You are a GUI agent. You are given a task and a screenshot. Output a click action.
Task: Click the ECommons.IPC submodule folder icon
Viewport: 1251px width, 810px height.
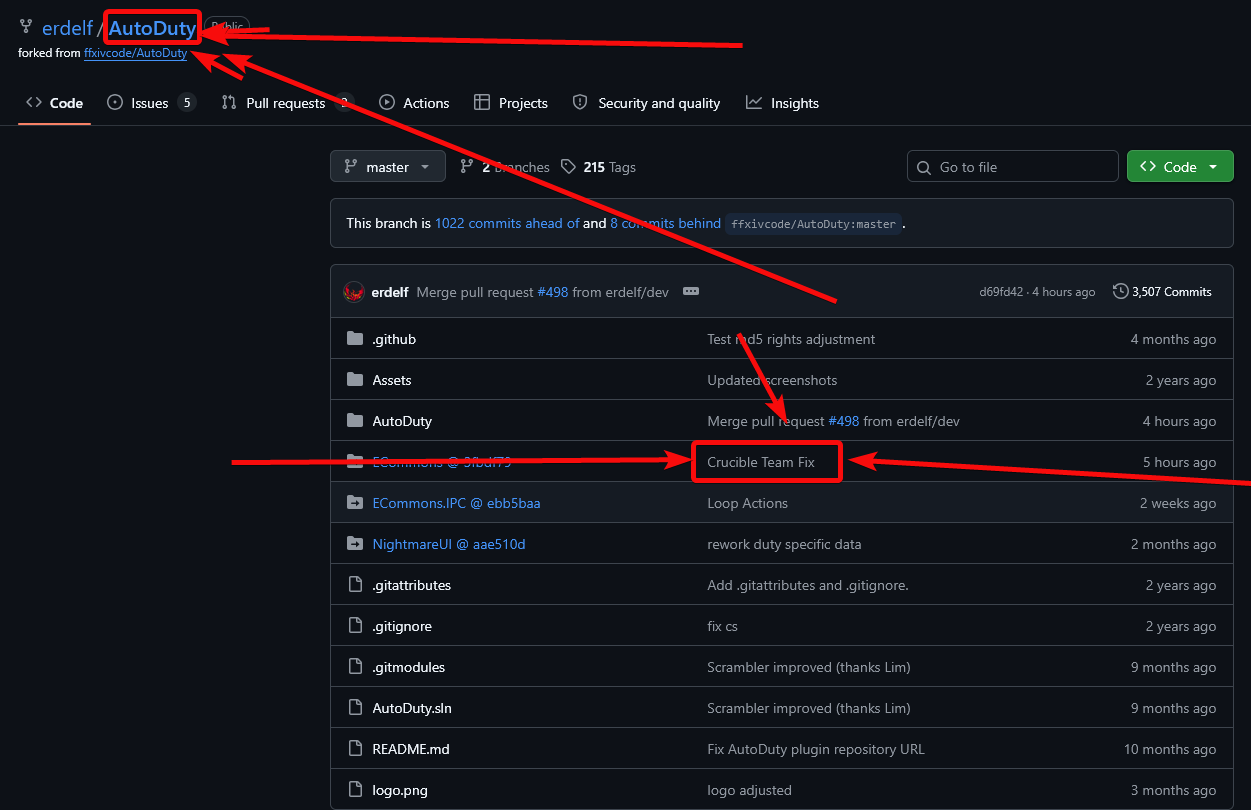coord(354,503)
